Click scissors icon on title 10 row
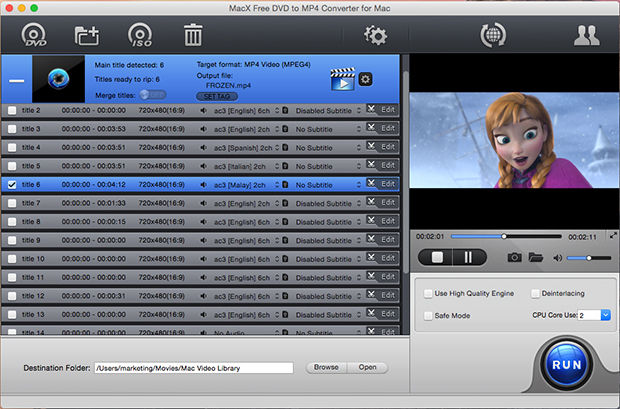 tap(371, 258)
